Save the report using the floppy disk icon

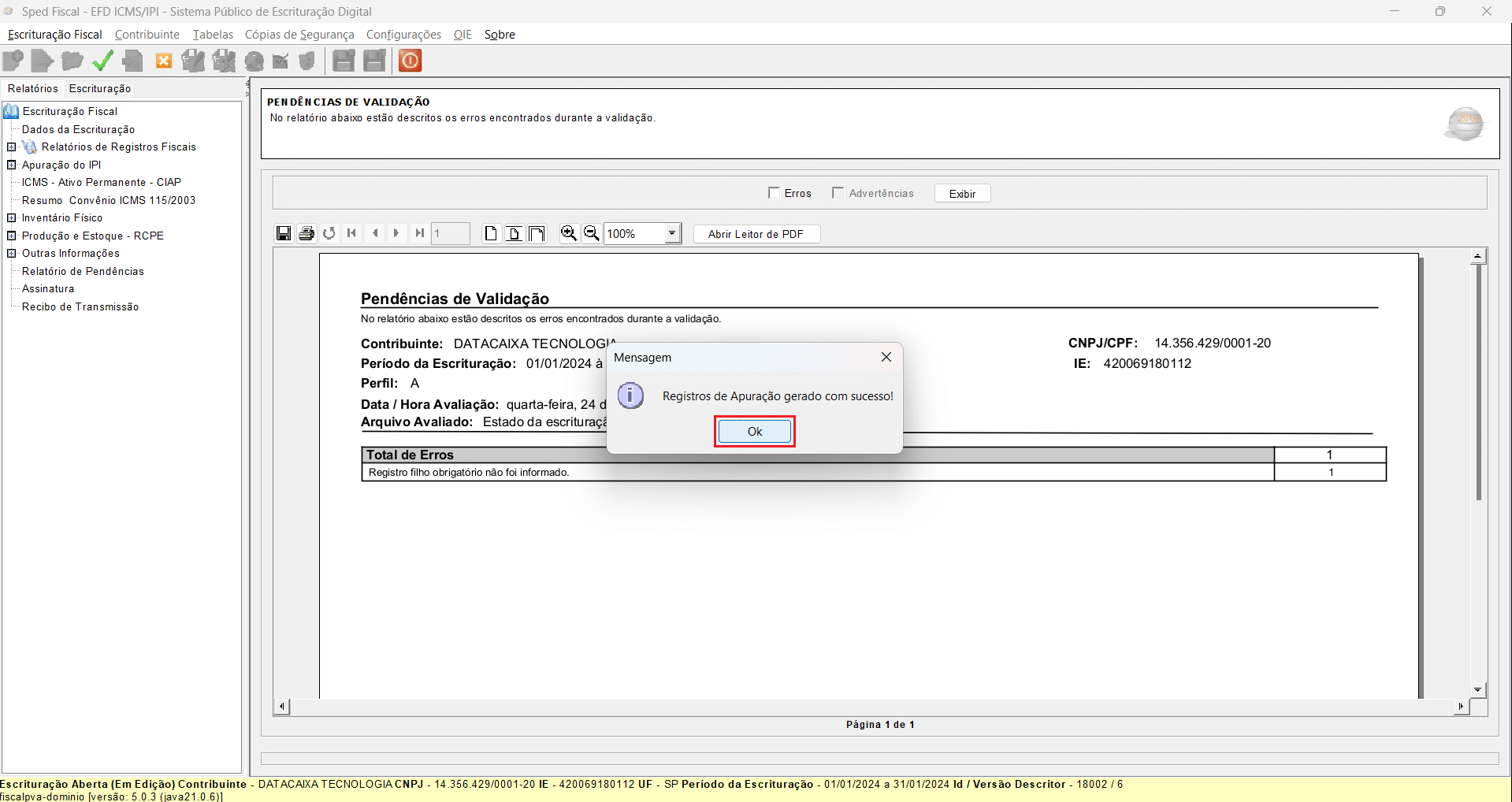tap(284, 233)
